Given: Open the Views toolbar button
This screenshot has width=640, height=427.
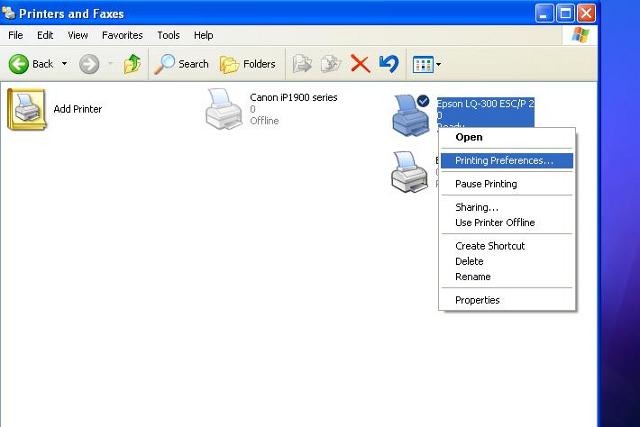Looking at the screenshot, I should pyautogui.click(x=423, y=64).
